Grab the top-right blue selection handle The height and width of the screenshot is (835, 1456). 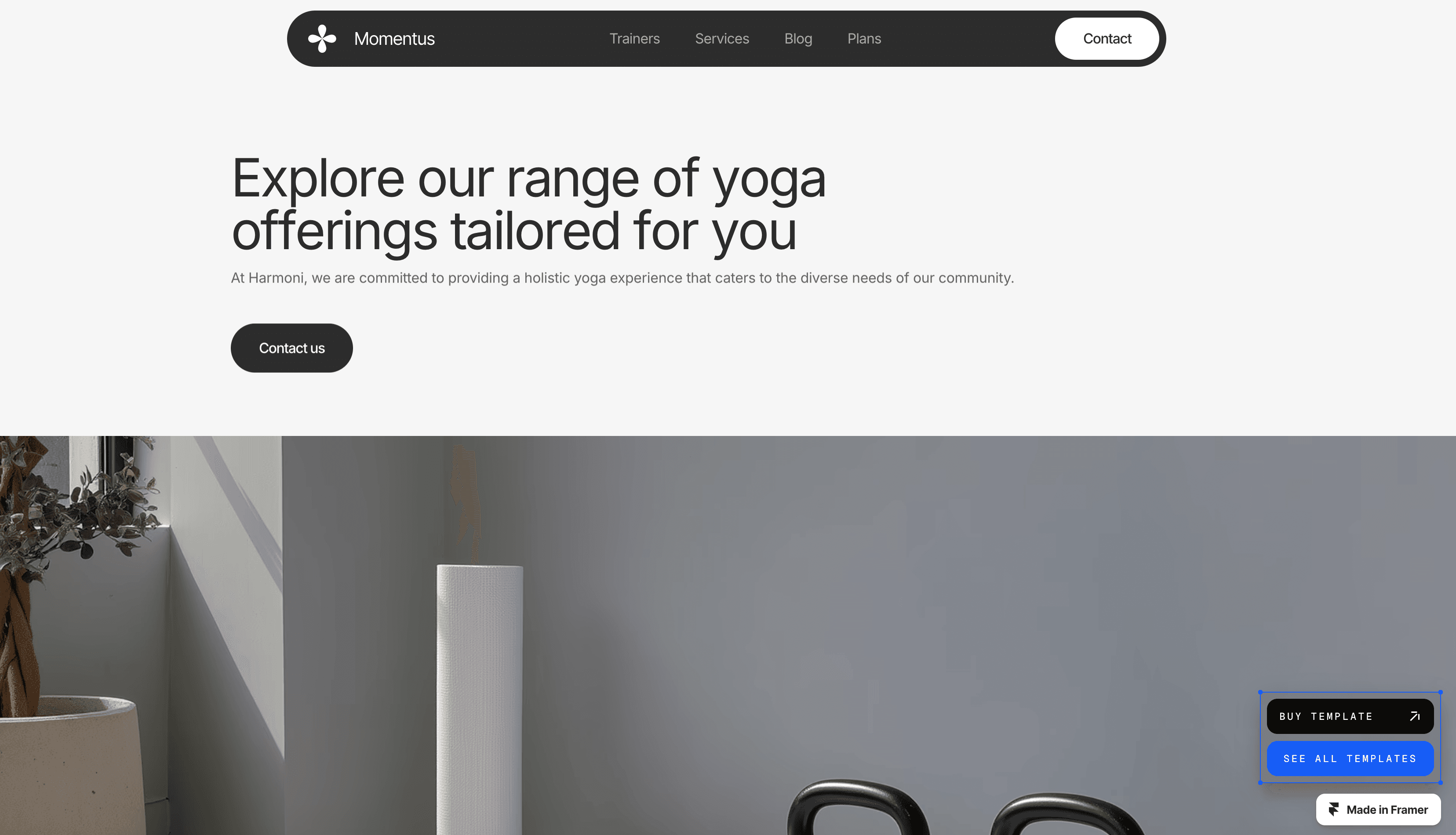[1440, 692]
